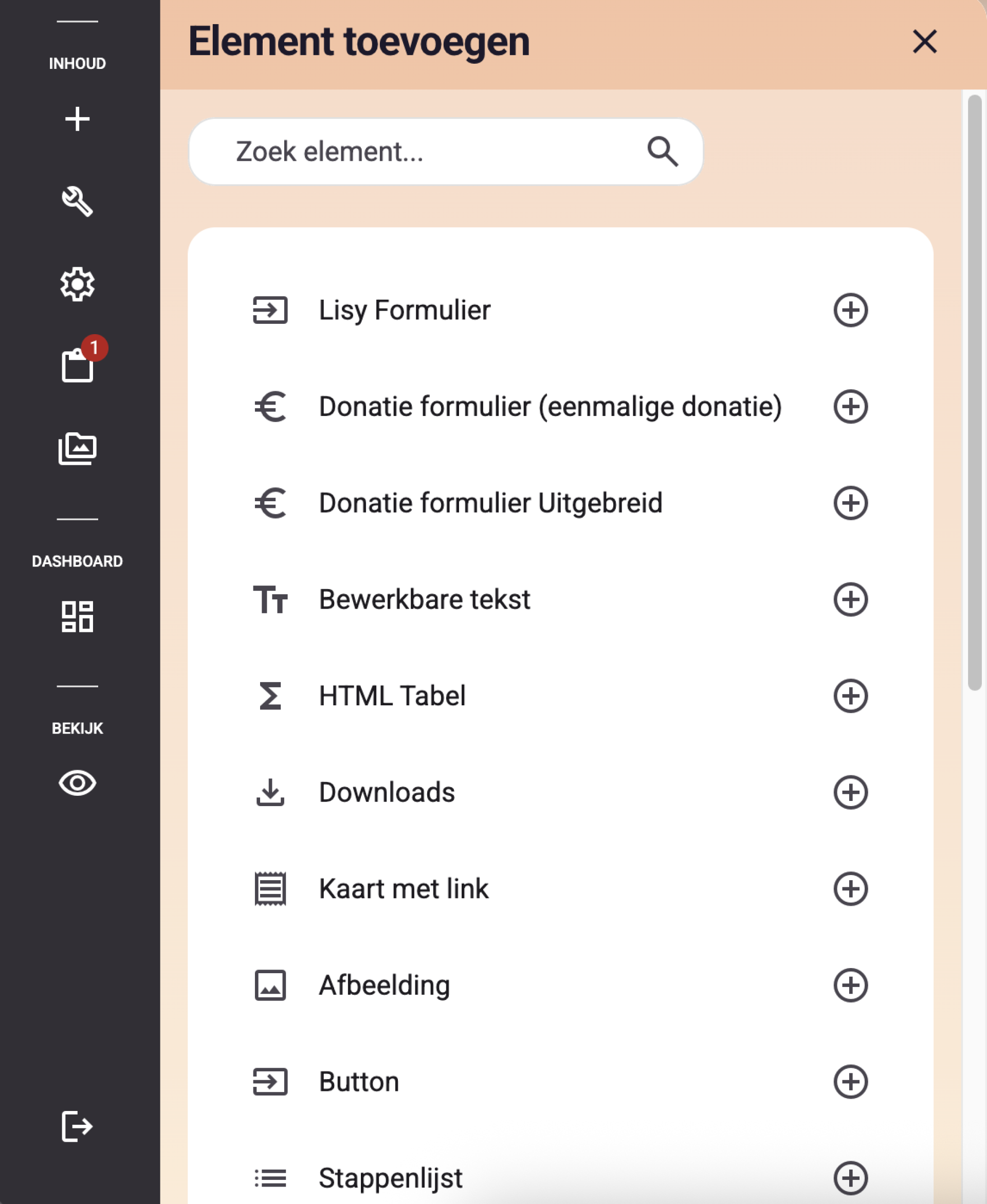The image size is (987, 1204).
Task: Click the eye preview icon under Bekijk
Action: (x=77, y=783)
